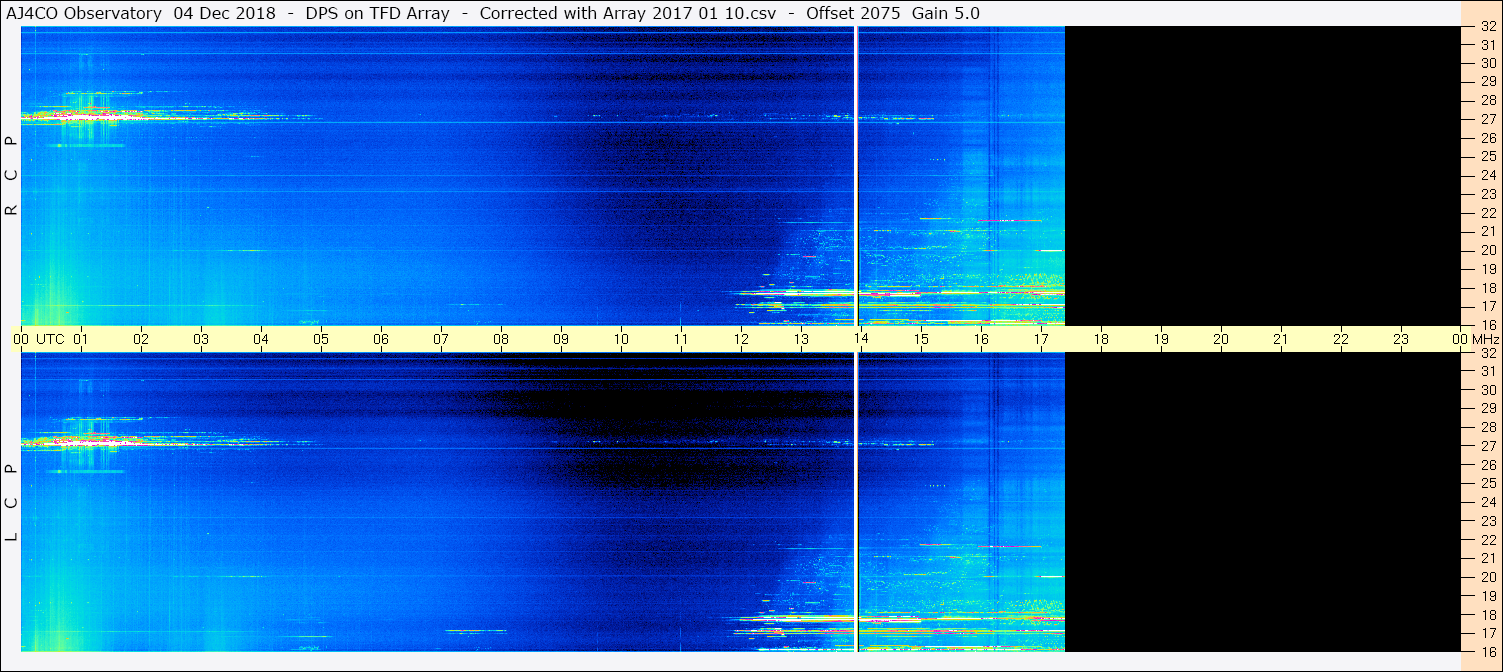The height and width of the screenshot is (672, 1503).
Task: Click the 19 MHz label of the RCP panel
Action: tap(1488, 269)
